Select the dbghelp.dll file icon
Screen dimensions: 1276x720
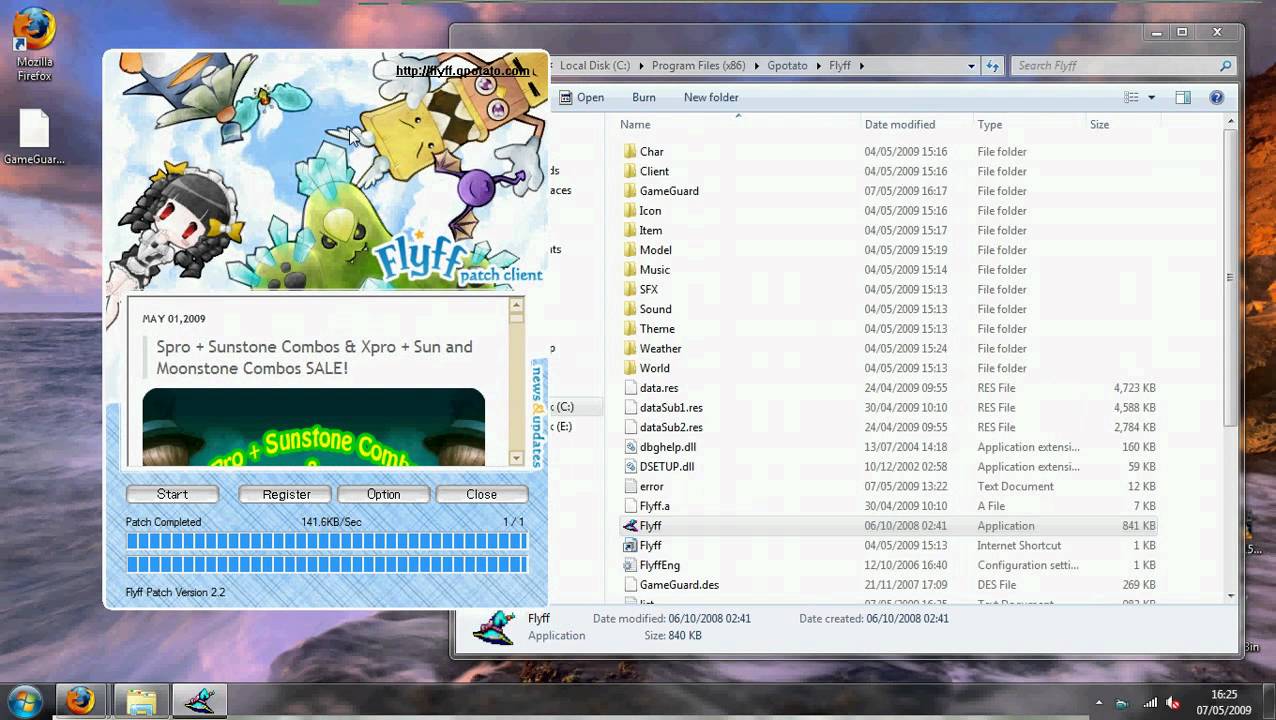tap(630, 447)
